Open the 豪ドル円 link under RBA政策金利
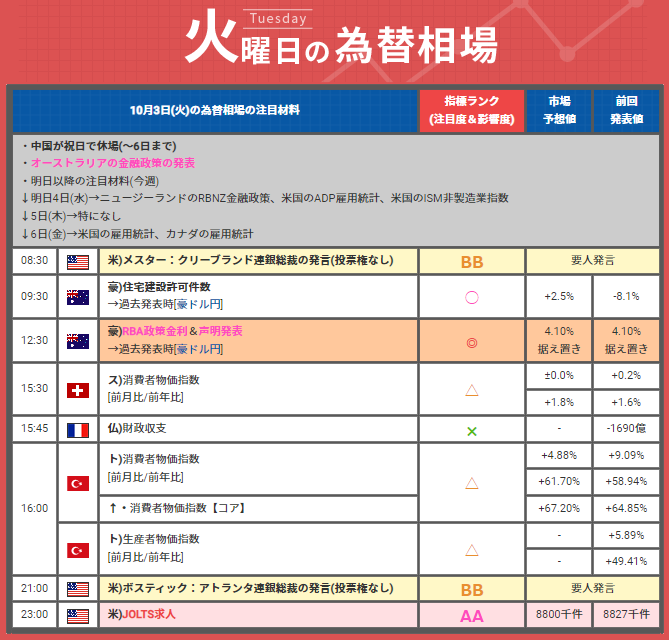This screenshot has height=640, width=669. coord(199,349)
